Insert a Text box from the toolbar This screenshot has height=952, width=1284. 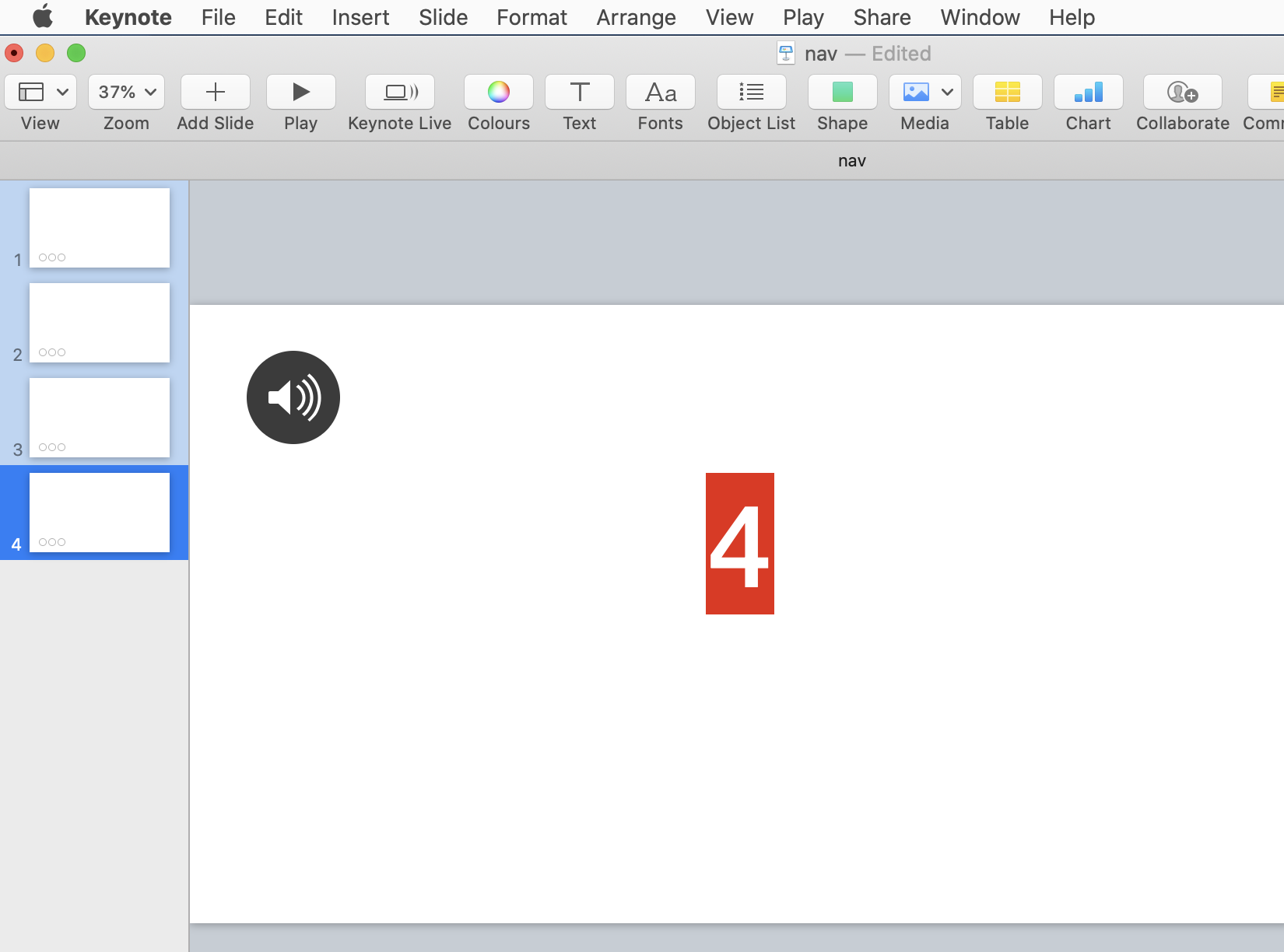580,93
